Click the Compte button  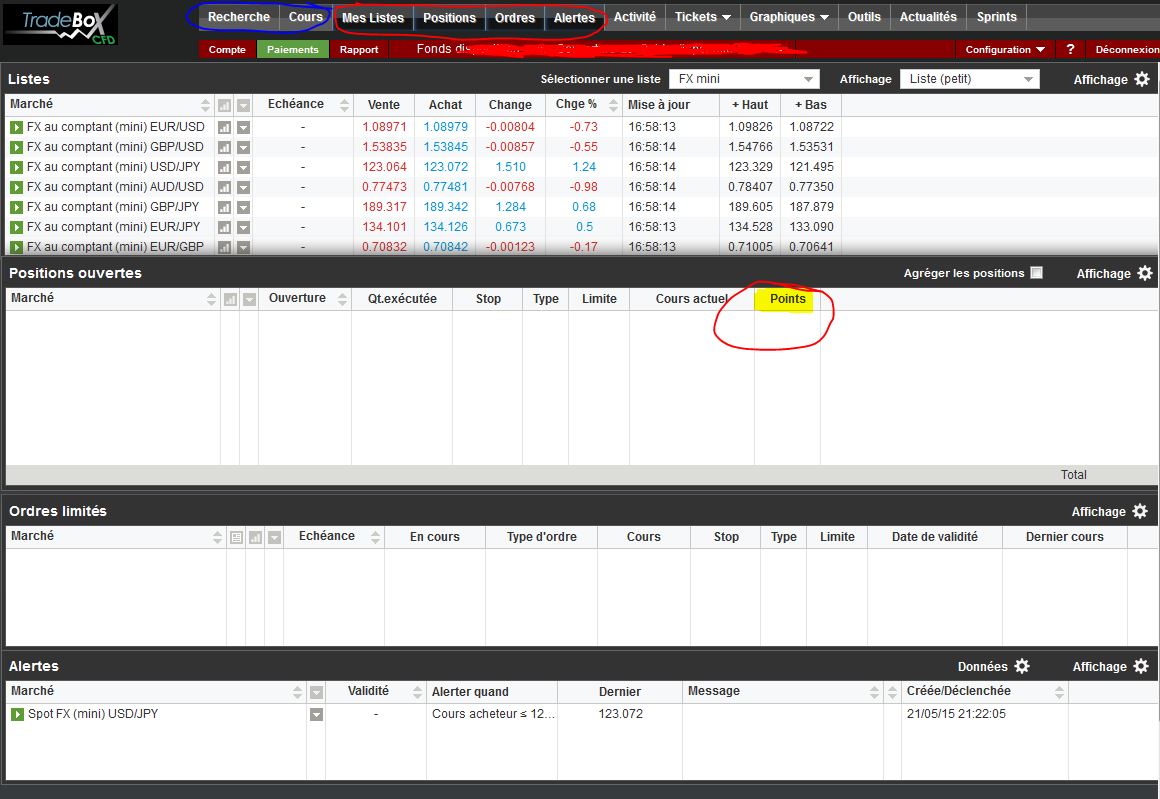[227, 49]
